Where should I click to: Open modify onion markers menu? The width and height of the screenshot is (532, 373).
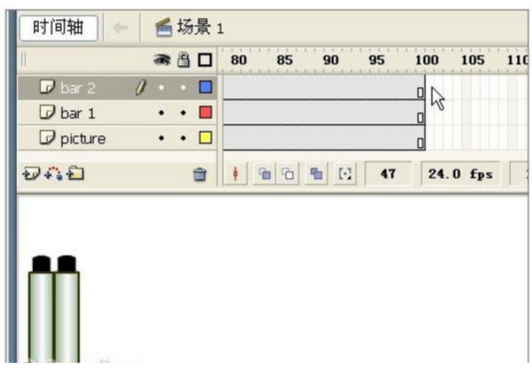click(x=345, y=174)
